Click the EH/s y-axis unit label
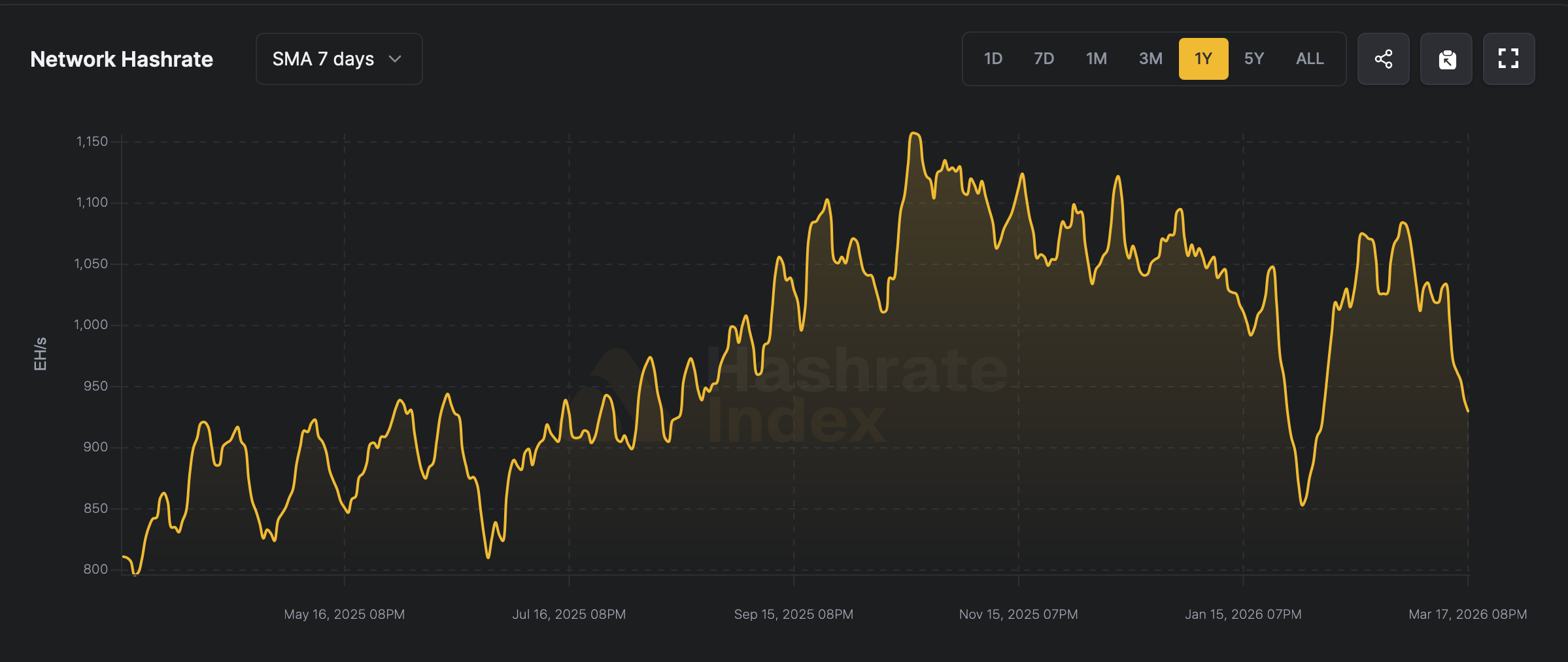1568x662 pixels. coord(40,354)
